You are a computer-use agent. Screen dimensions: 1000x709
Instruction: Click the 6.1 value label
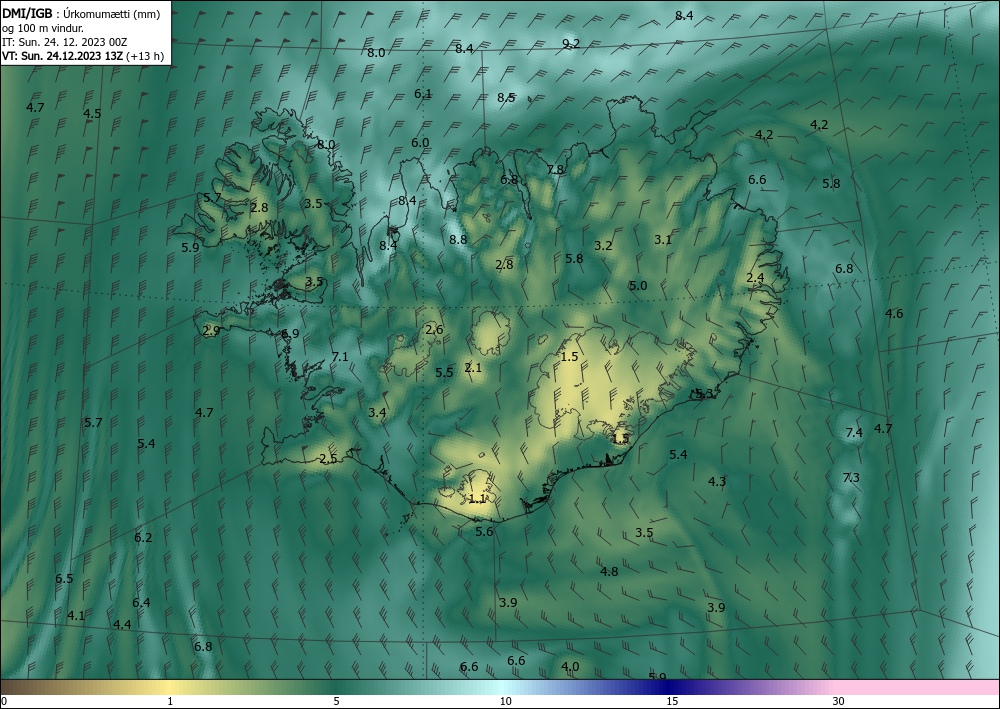tap(423, 94)
